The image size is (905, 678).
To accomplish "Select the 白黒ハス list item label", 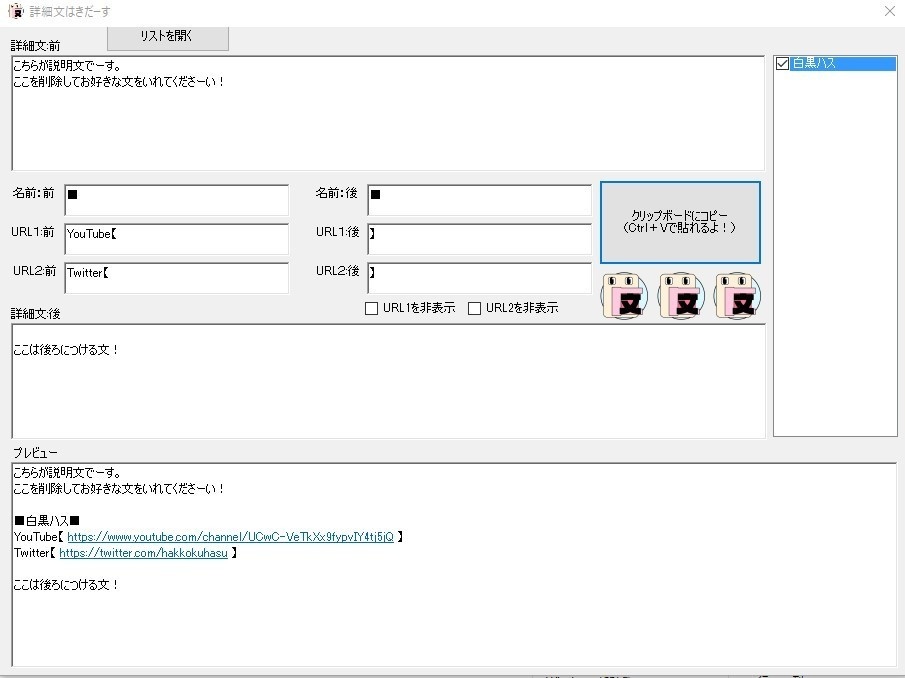I will click(814, 63).
